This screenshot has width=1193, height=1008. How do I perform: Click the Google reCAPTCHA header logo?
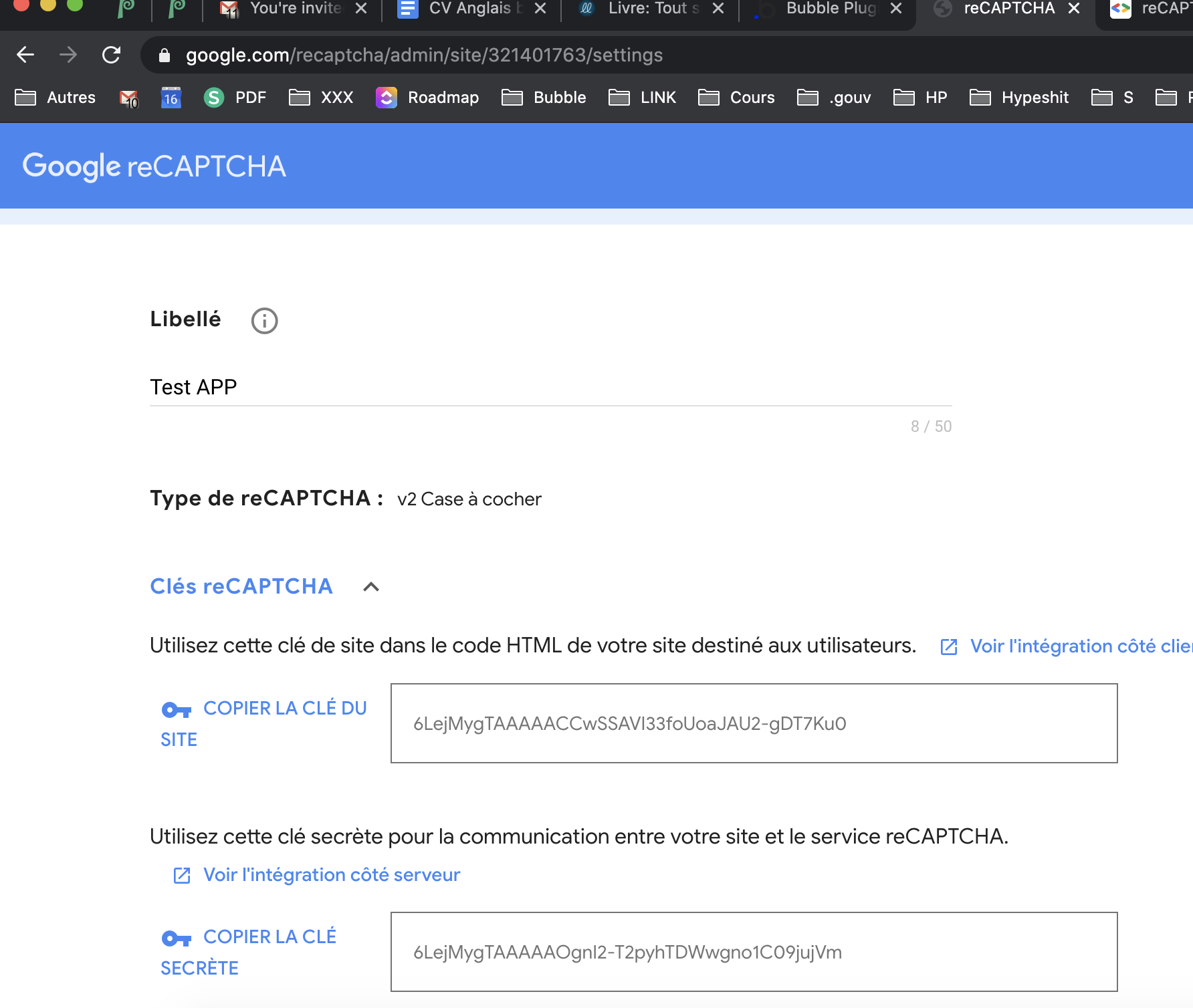[154, 166]
